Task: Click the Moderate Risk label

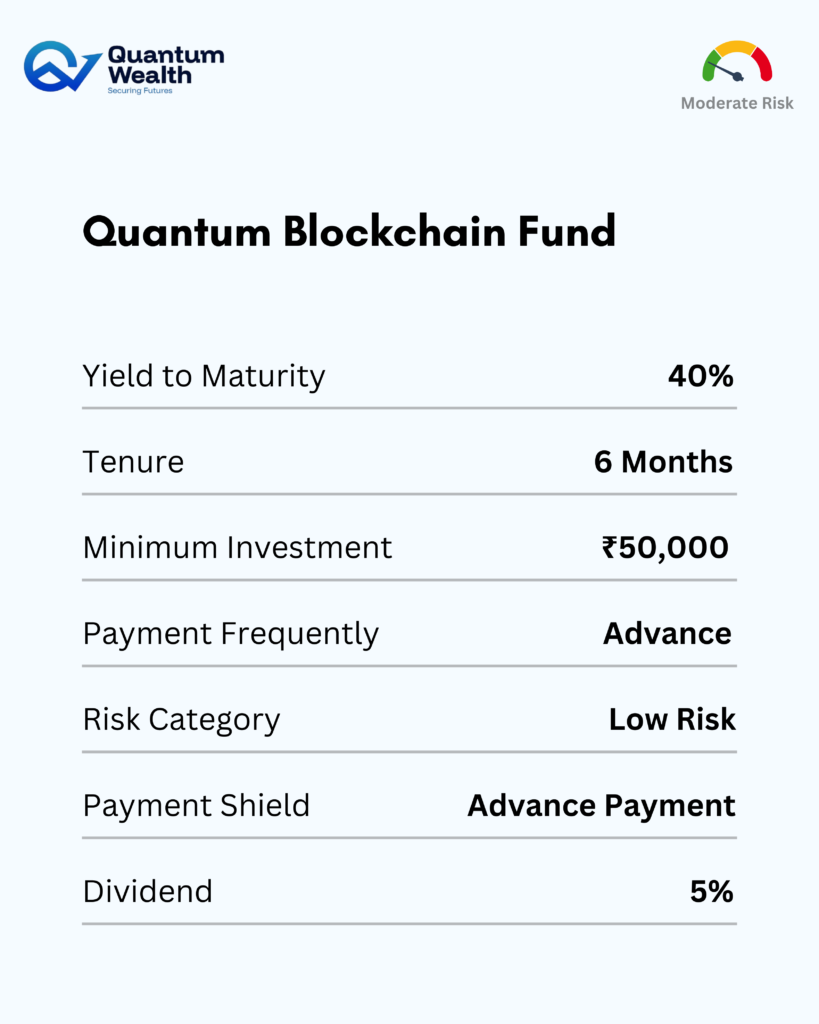Action: pyautogui.click(x=737, y=103)
